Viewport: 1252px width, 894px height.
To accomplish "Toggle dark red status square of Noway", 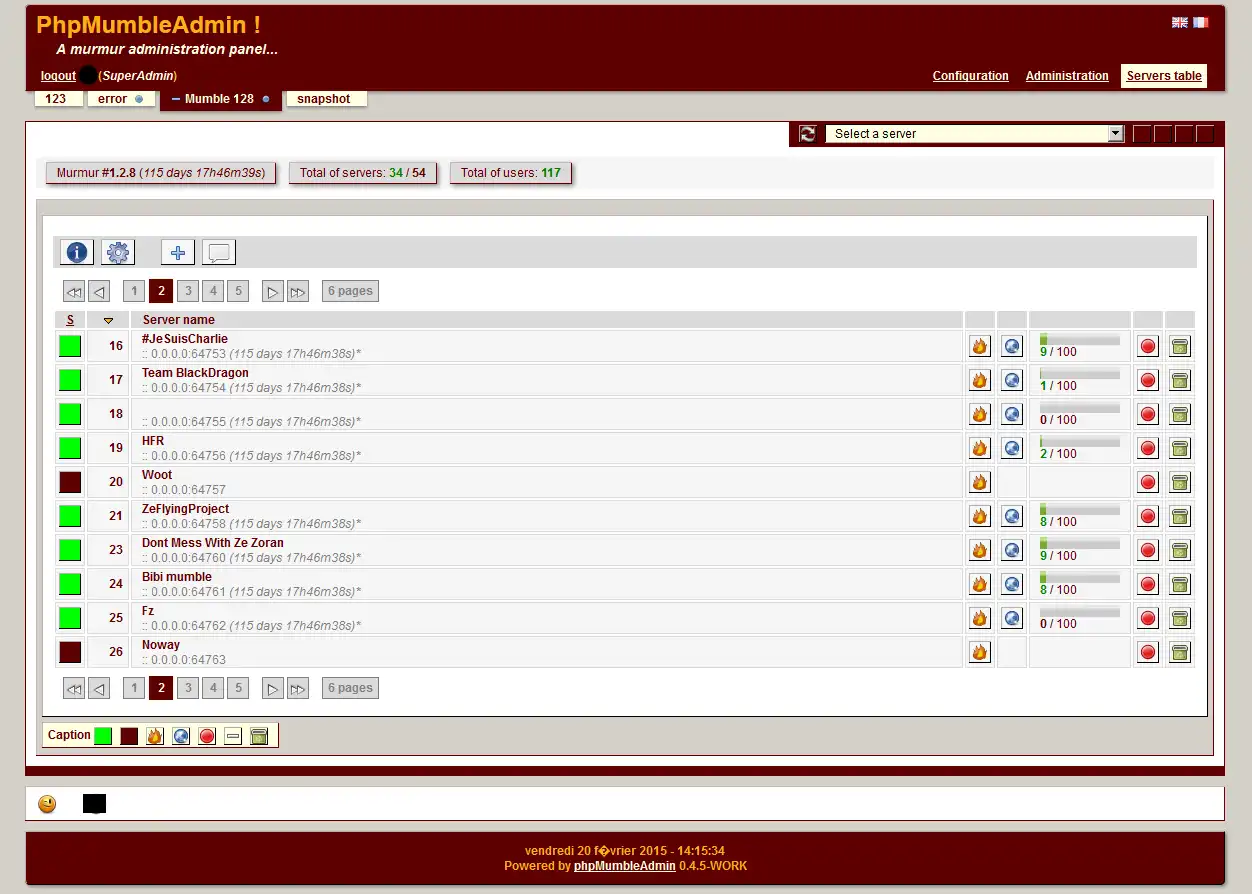I will pos(70,652).
